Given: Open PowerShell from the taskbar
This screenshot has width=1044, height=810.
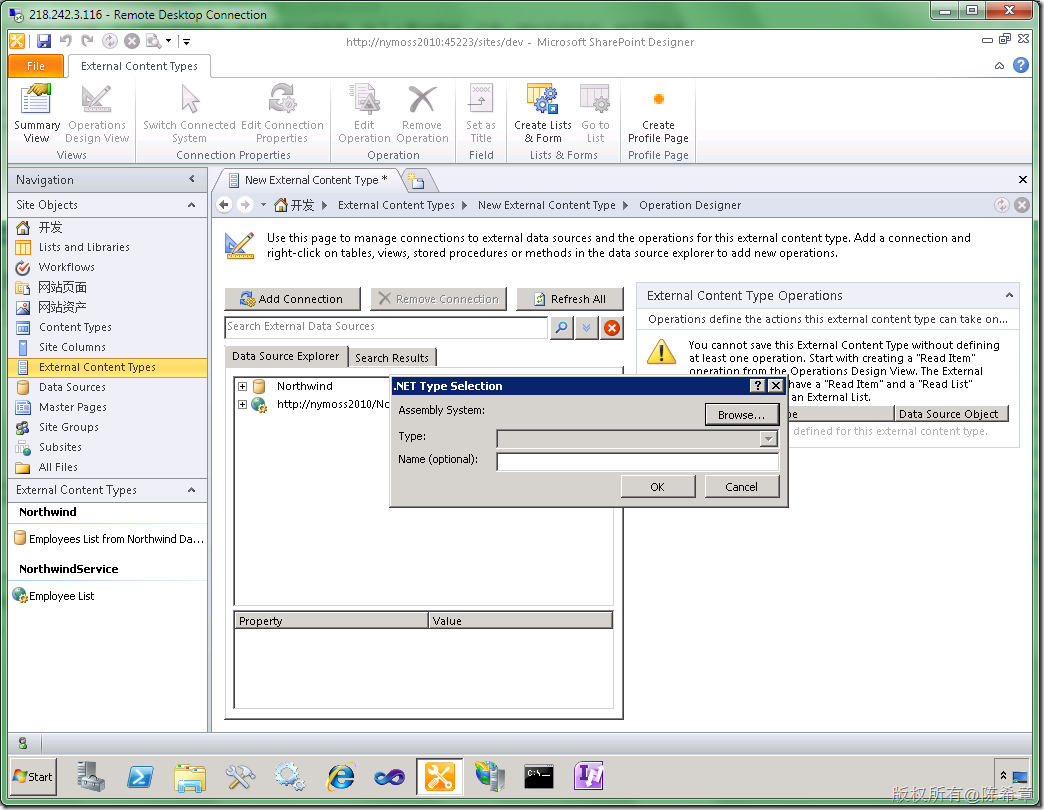Looking at the screenshot, I should (140, 777).
